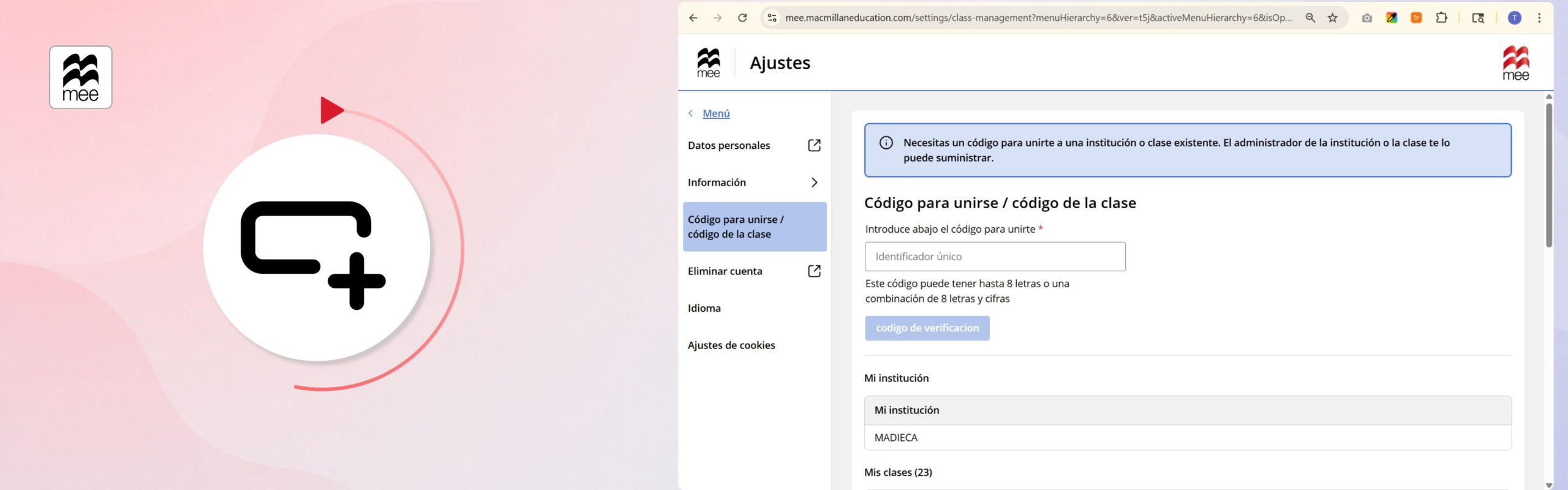Screen dimensions: 1568x490
Task: Click the mee logo on the pink banner
Action: [x=81, y=77]
